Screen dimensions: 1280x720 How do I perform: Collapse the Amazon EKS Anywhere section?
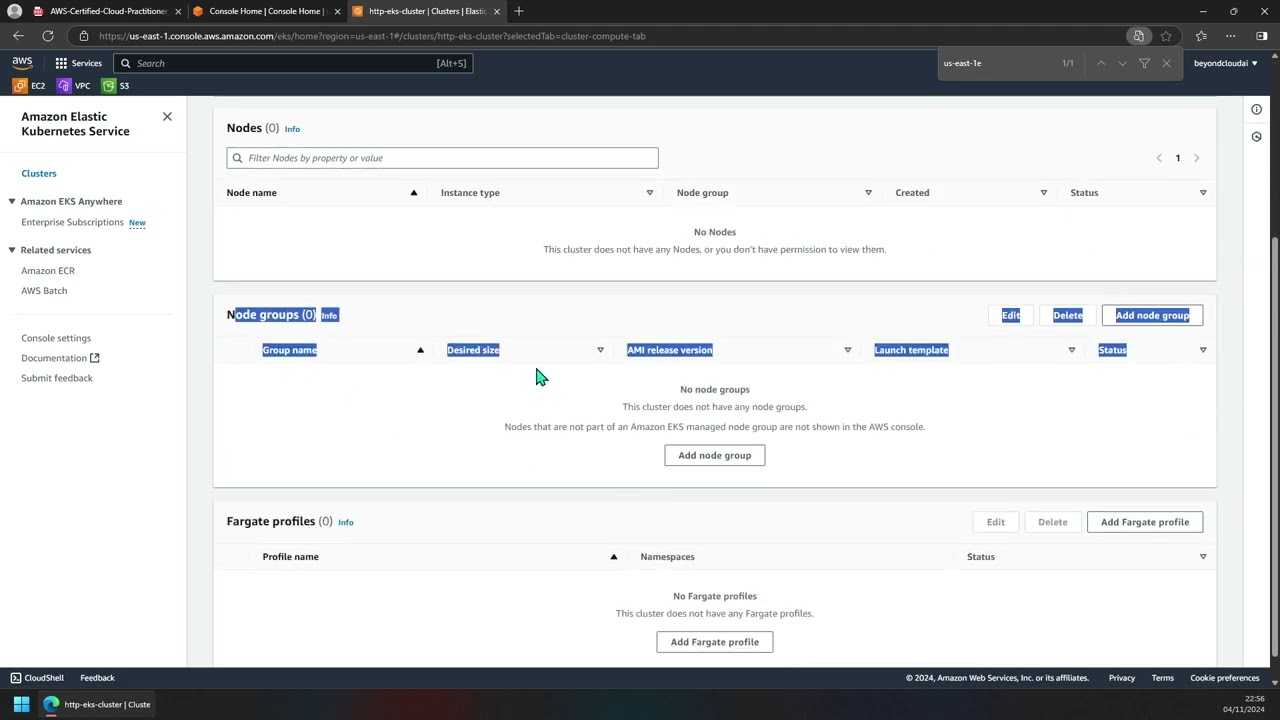[x=12, y=202]
